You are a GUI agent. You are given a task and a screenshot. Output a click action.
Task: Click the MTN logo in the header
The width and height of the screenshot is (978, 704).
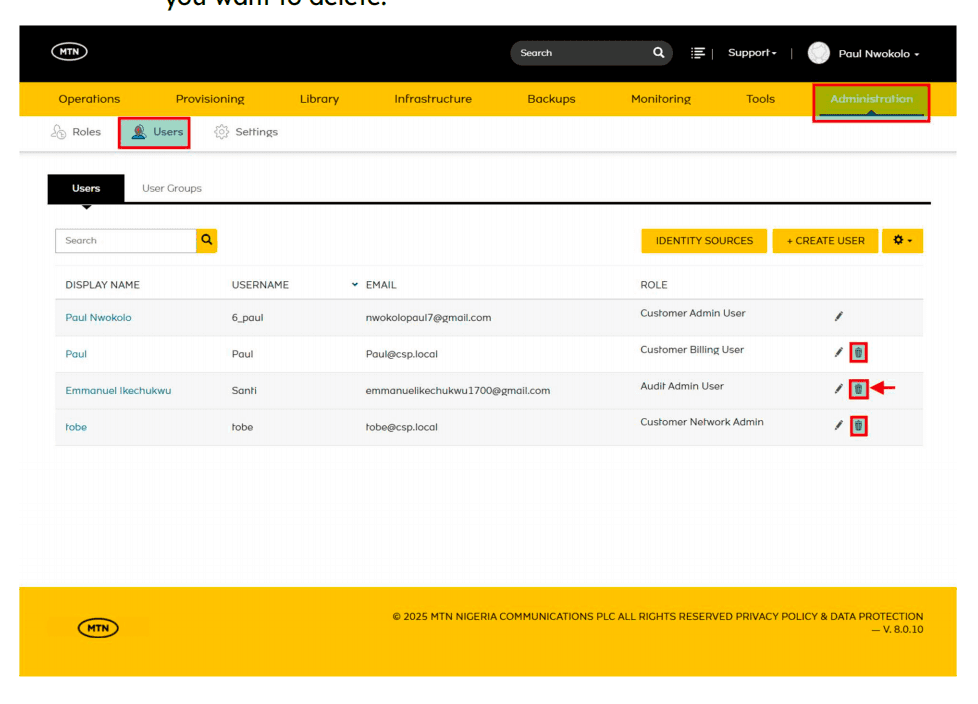point(69,52)
